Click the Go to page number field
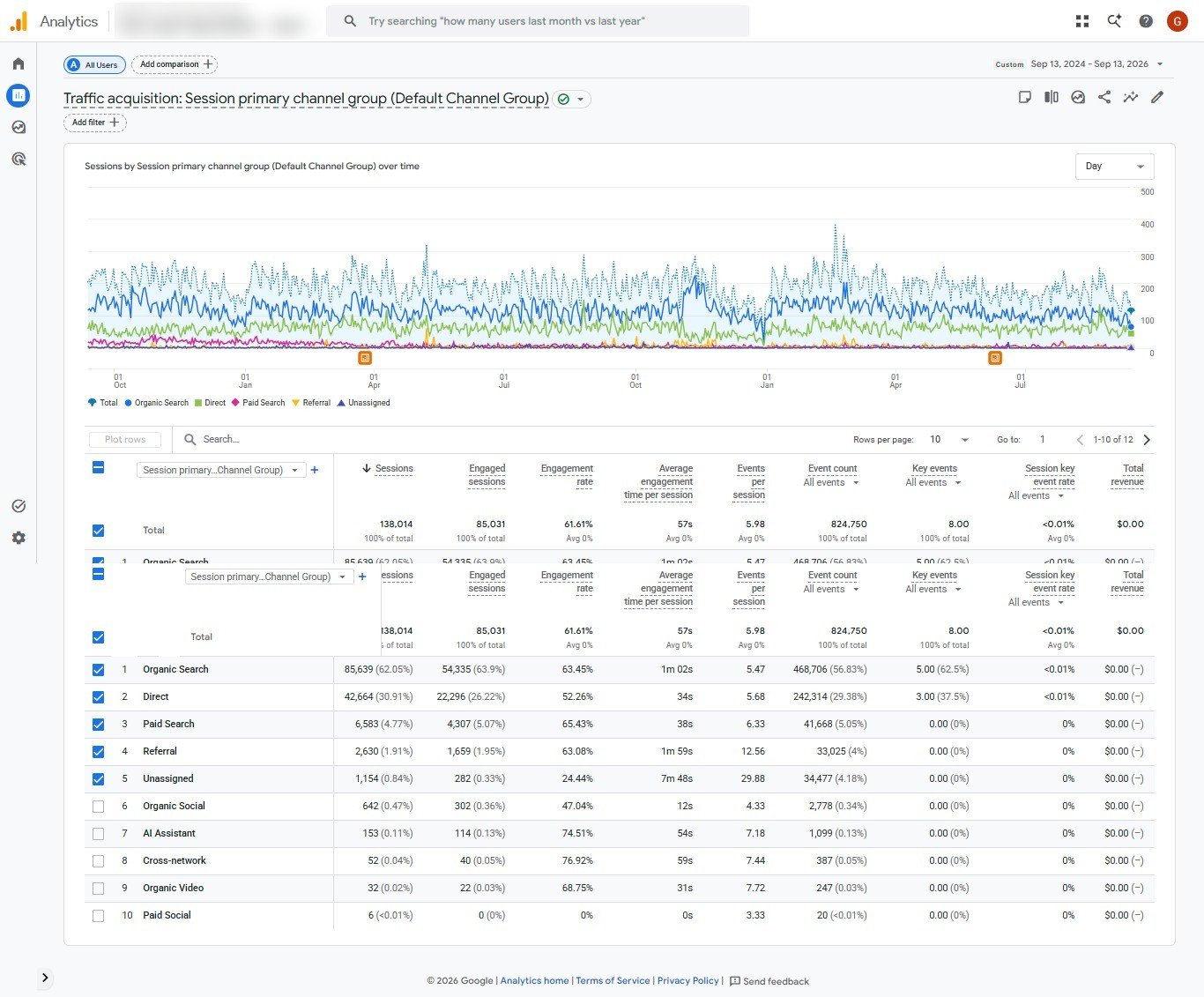 click(1043, 439)
